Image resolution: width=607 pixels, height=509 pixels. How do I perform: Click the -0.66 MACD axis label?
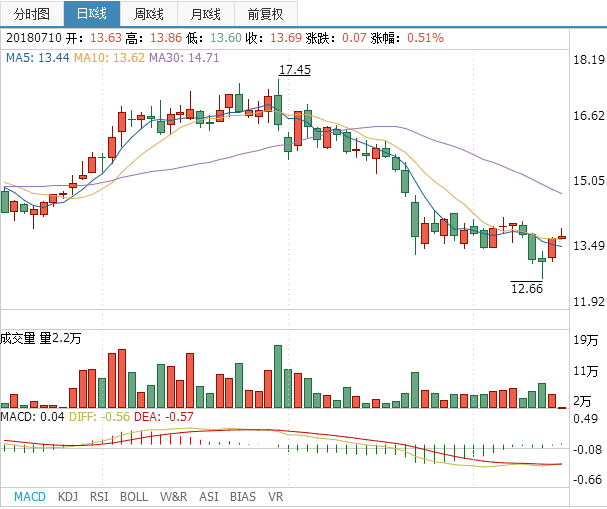pos(588,480)
